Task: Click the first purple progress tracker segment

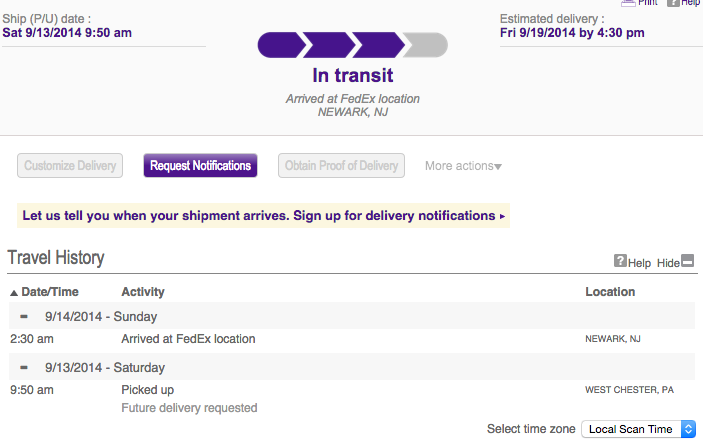Action: [x=280, y=45]
